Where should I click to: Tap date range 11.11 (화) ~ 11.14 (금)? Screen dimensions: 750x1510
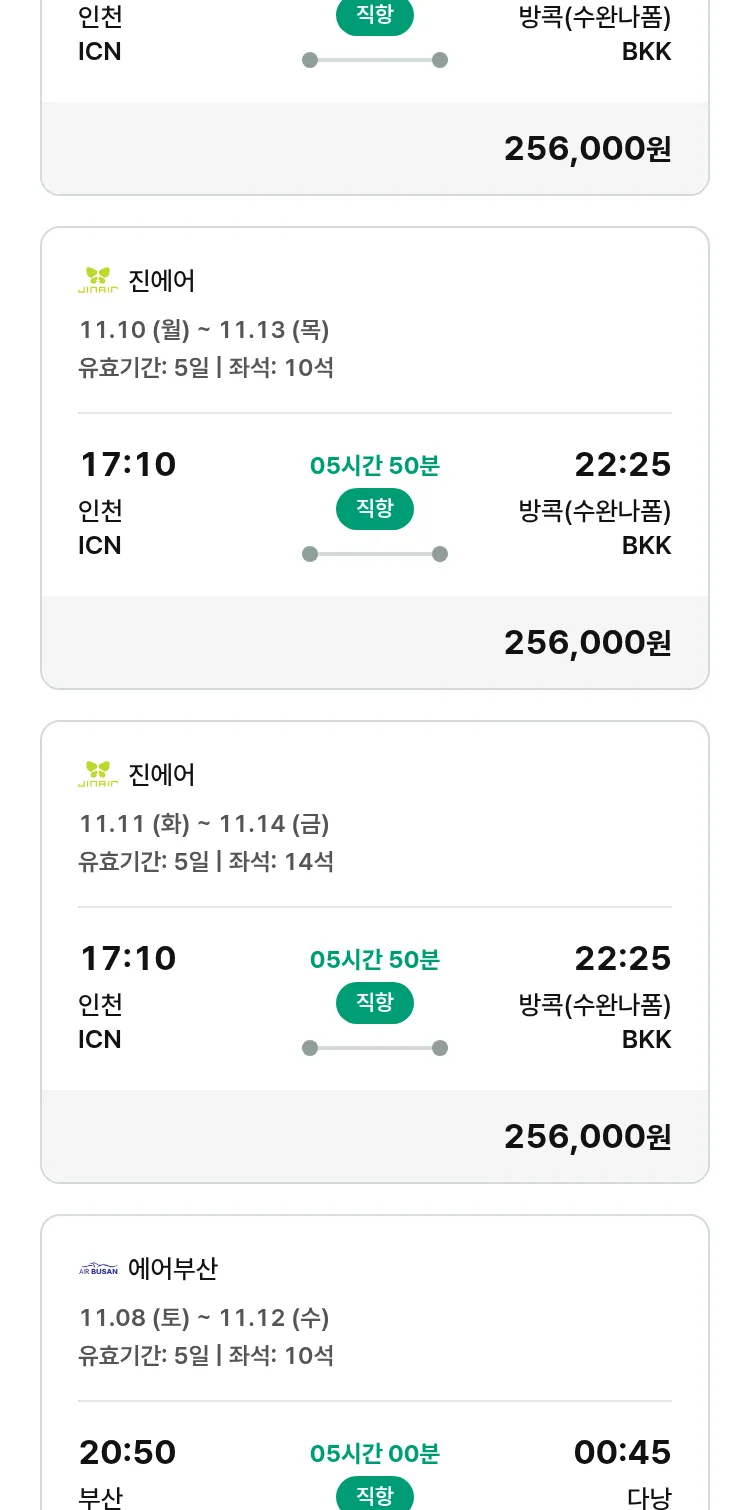pyautogui.click(x=204, y=824)
